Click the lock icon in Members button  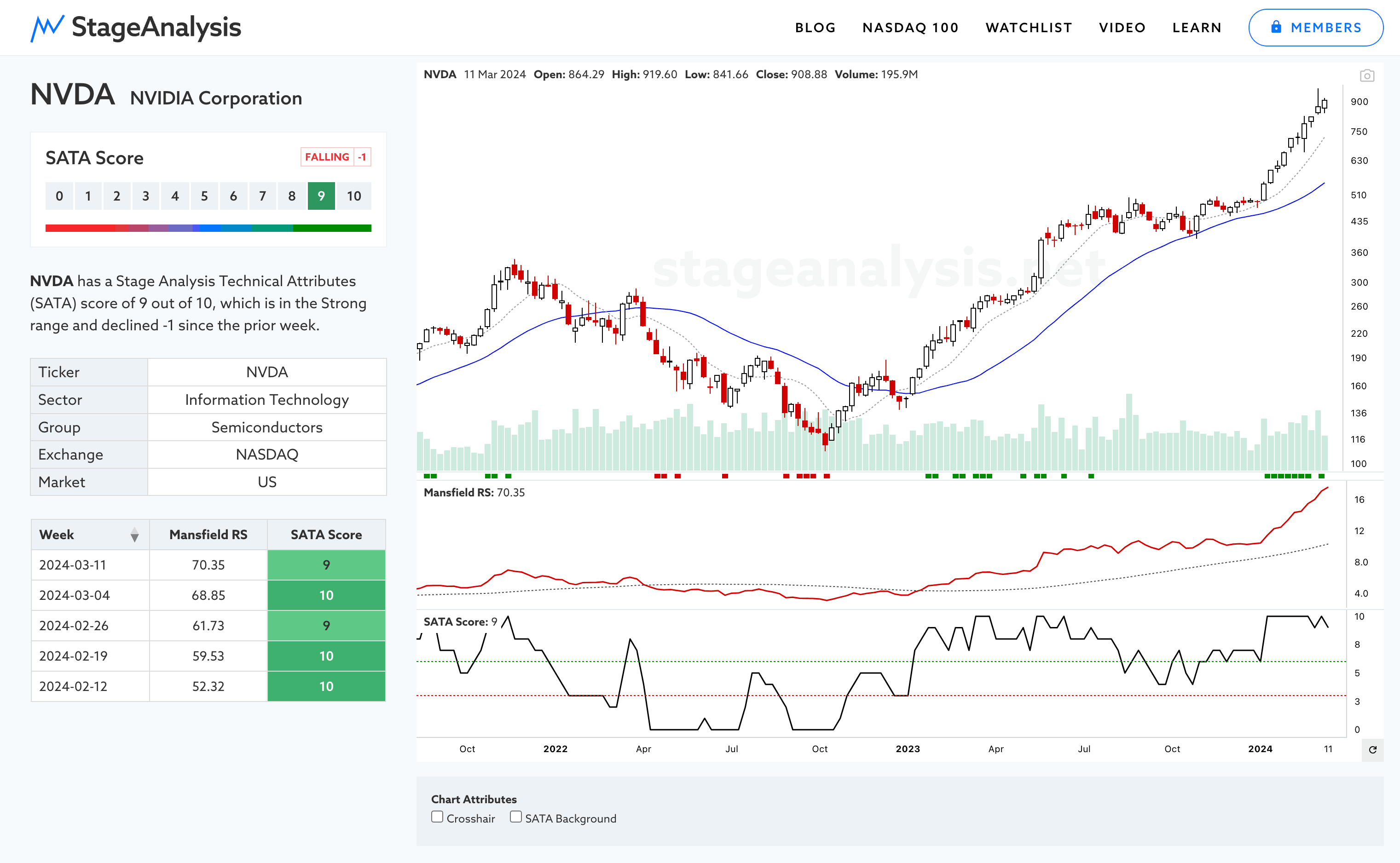1276,27
